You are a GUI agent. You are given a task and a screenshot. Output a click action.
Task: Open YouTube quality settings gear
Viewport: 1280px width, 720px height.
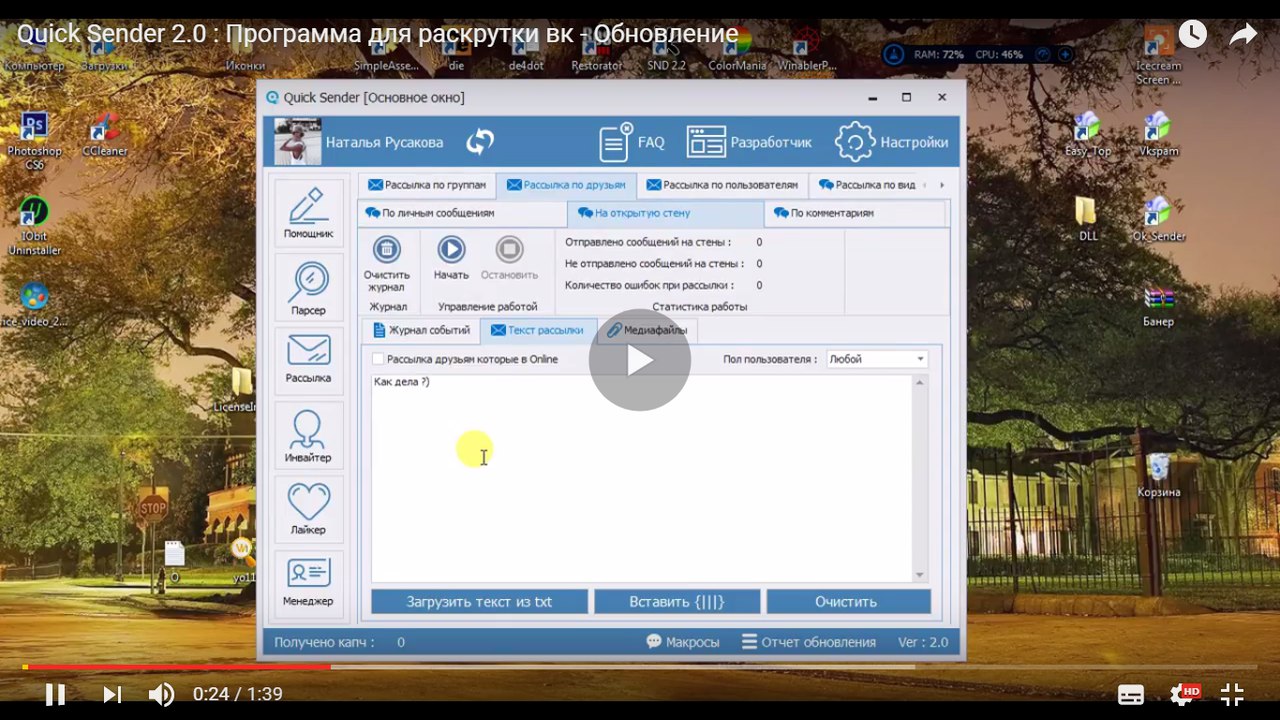(1182, 694)
